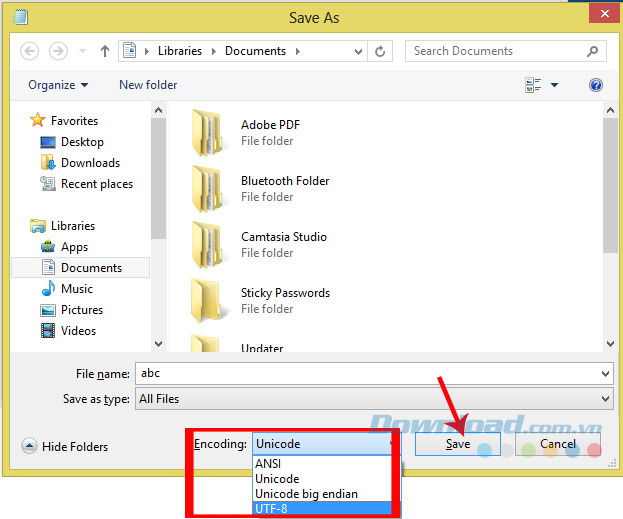The width and height of the screenshot is (623, 519).
Task: Click the Back navigation arrow
Action: pyautogui.click(x=30, y=51)
